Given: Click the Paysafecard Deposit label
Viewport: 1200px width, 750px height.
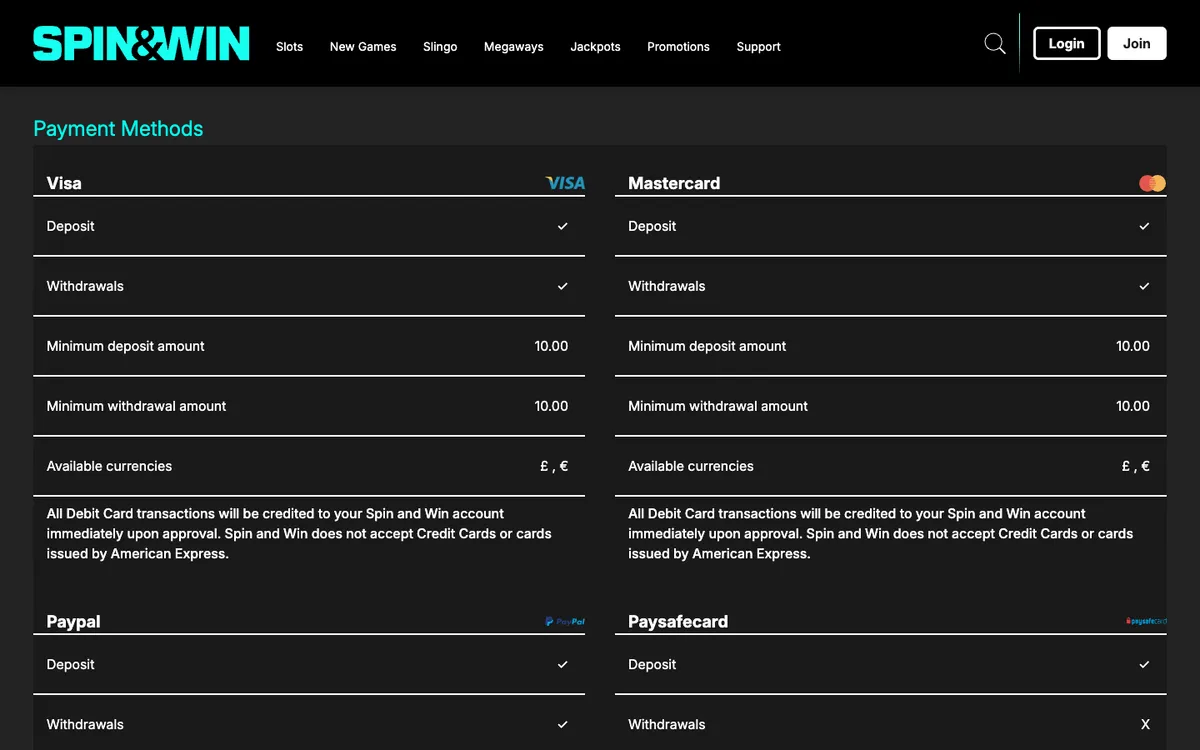Looking at the screenshot, I should tap(652, 664).
